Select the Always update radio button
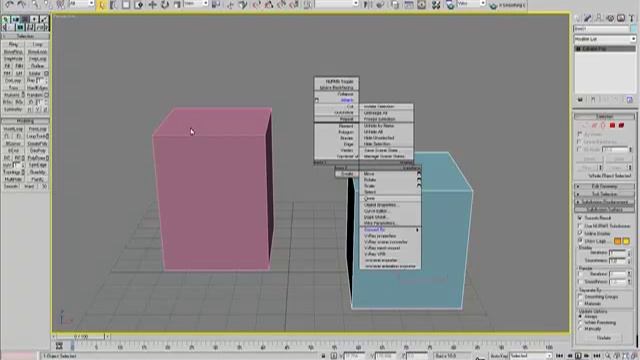 coord(580,316)
